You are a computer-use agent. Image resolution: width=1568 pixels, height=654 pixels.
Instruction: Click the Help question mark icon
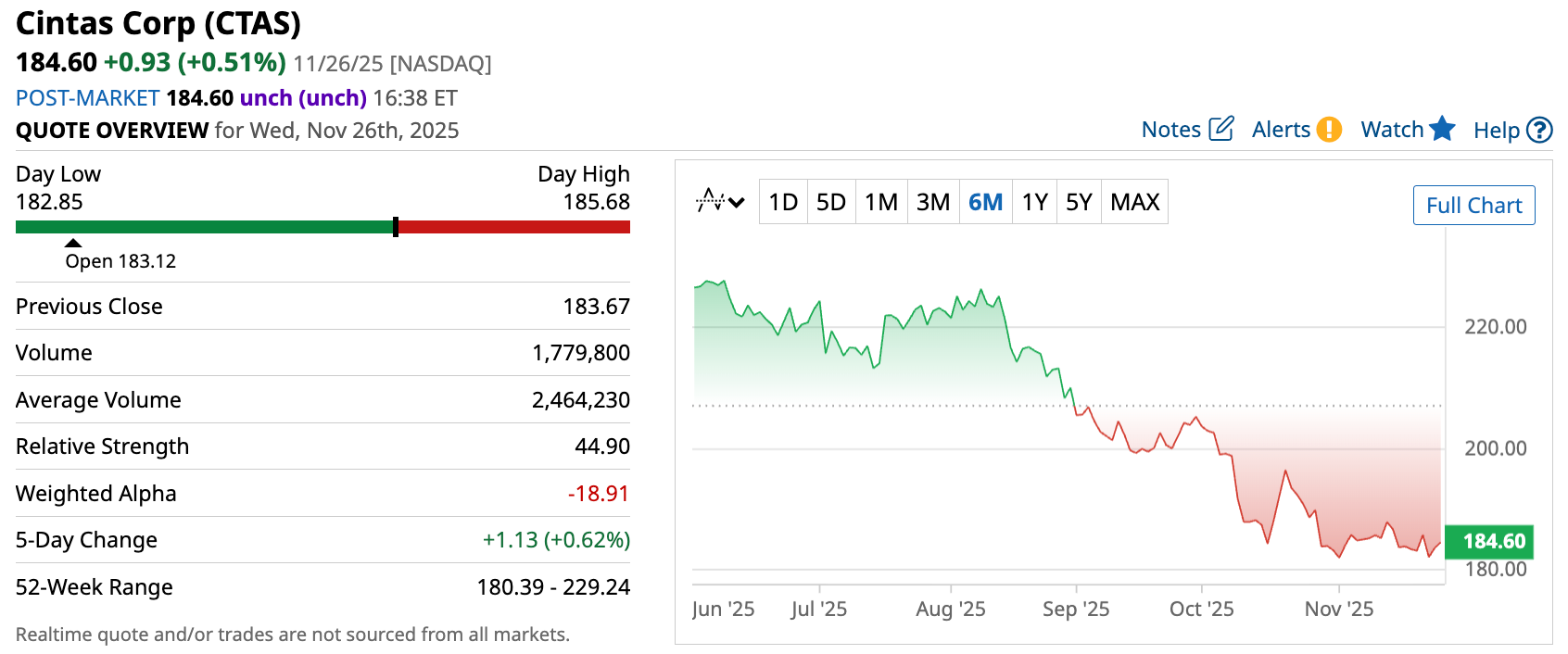[1539, 130]
